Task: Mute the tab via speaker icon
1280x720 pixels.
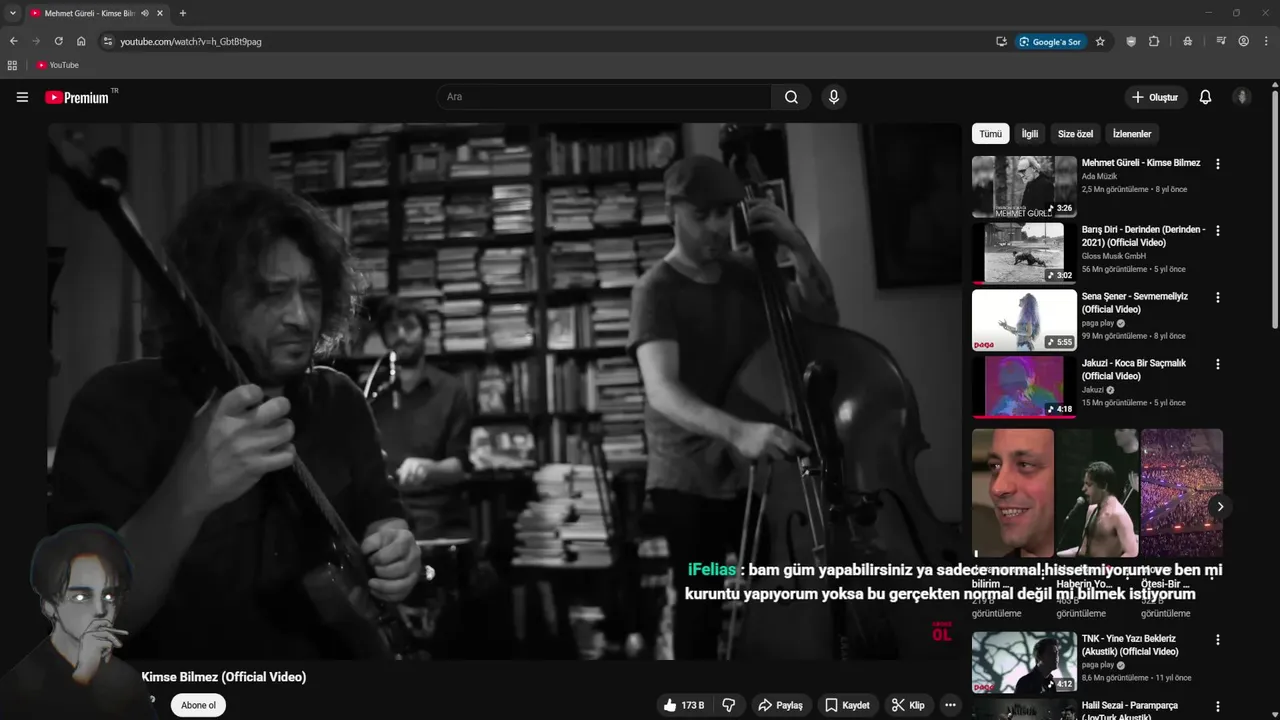Action: [145, 13]
